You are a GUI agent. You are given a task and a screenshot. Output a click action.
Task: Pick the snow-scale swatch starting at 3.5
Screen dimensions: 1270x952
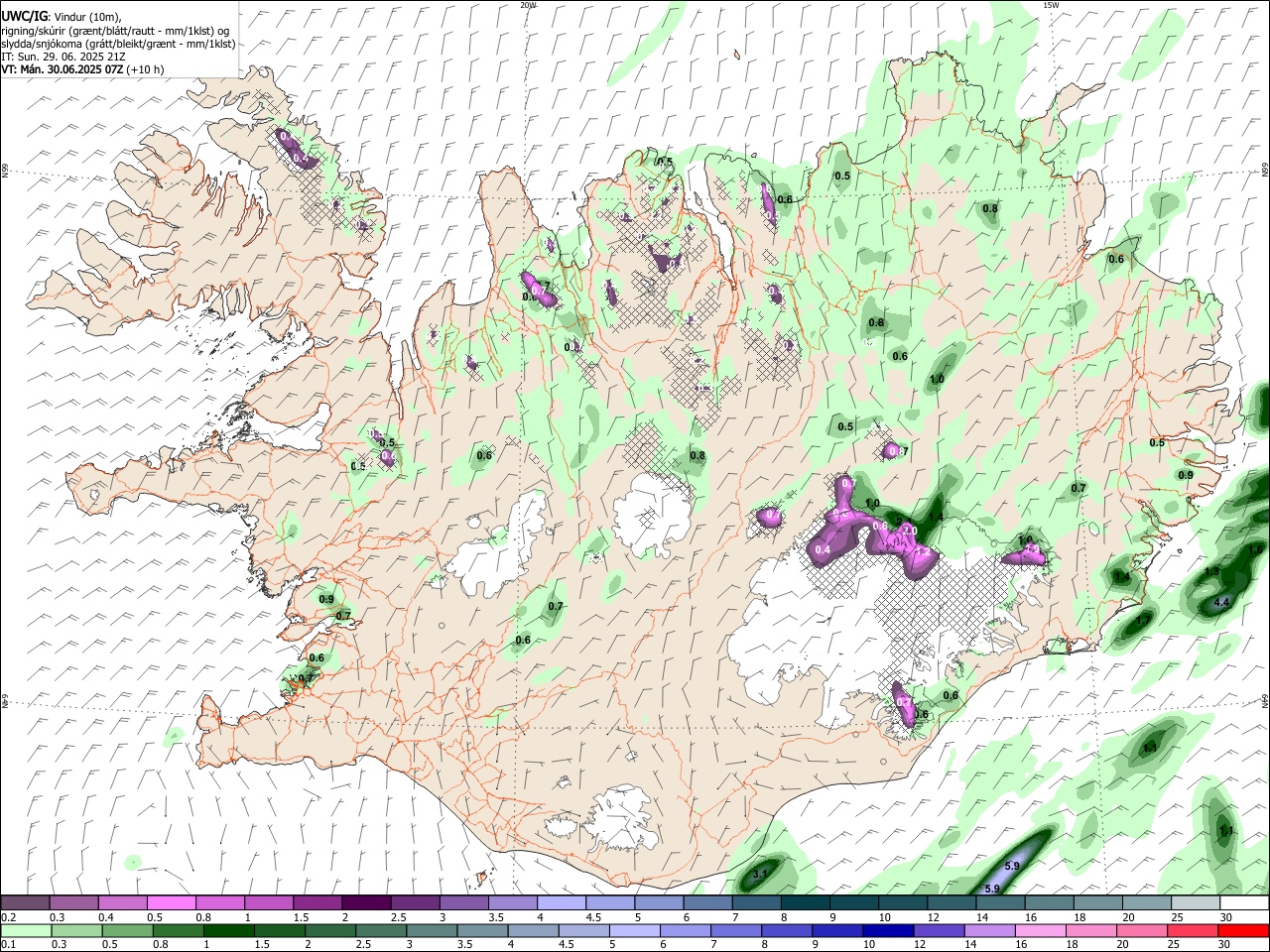(x=513, y=902)
